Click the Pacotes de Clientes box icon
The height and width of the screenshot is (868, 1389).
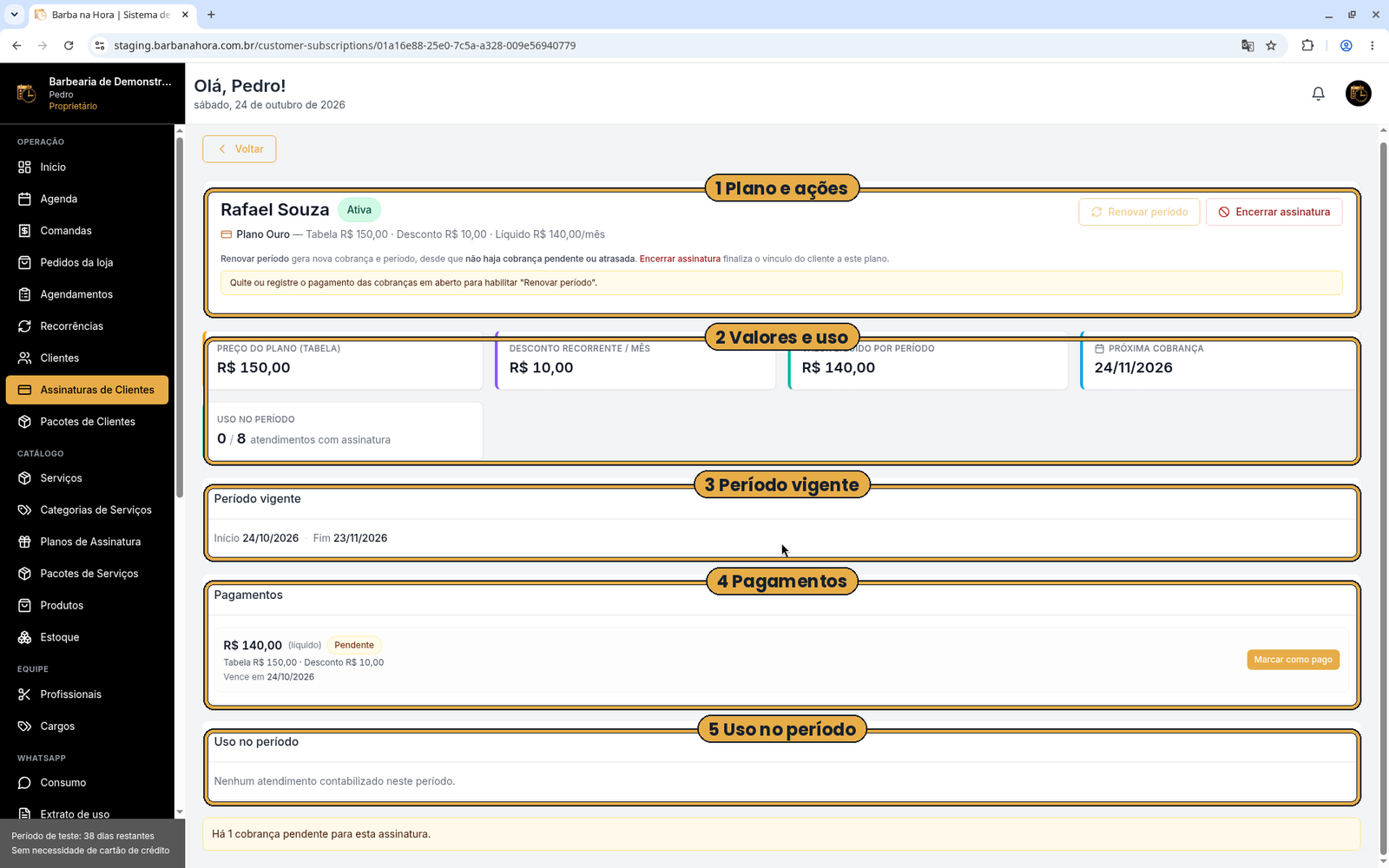pos(24,422)
